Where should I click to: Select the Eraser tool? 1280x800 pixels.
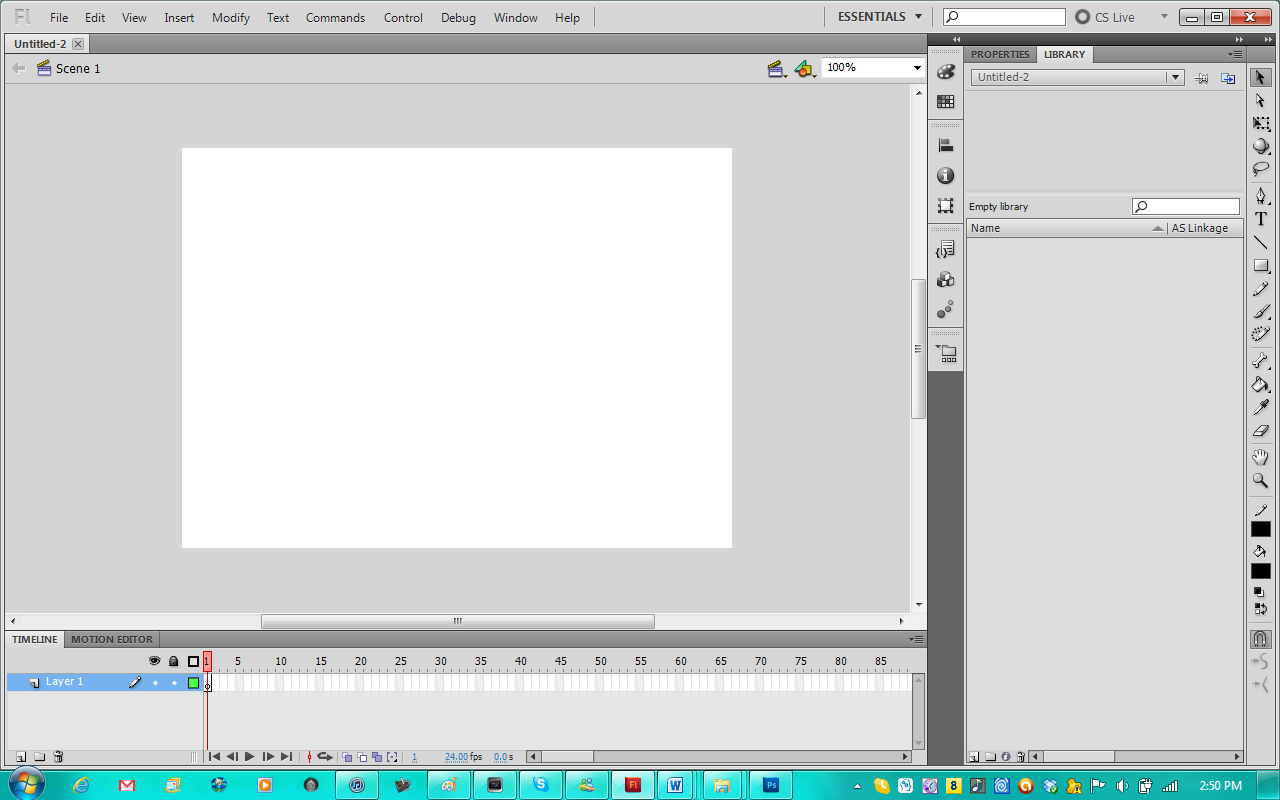tap(1260, 431)
